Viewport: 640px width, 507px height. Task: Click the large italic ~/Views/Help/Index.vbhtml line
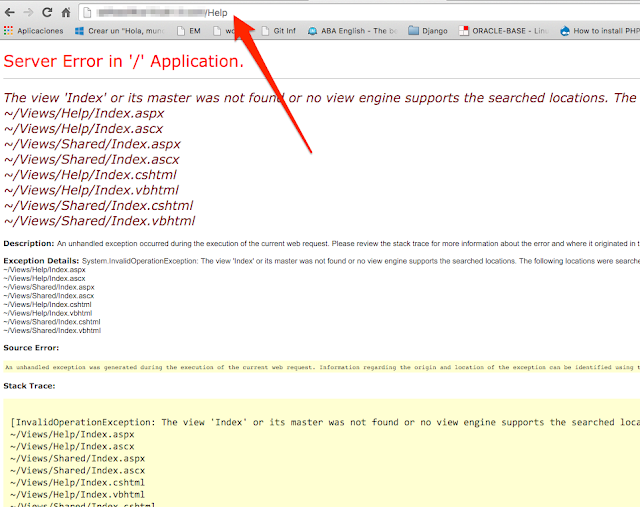91,190
